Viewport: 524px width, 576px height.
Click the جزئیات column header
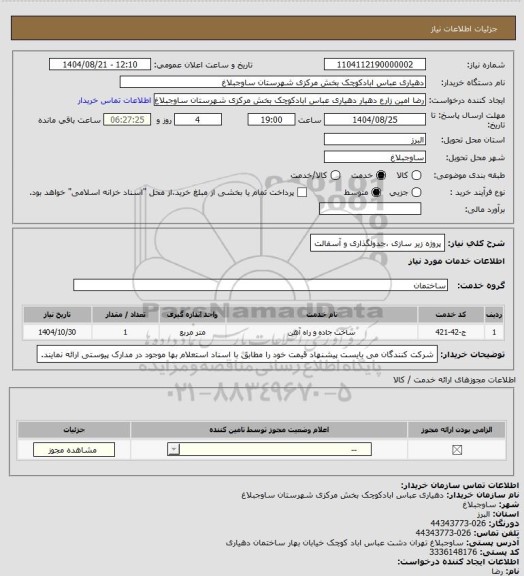coord(74,429)
